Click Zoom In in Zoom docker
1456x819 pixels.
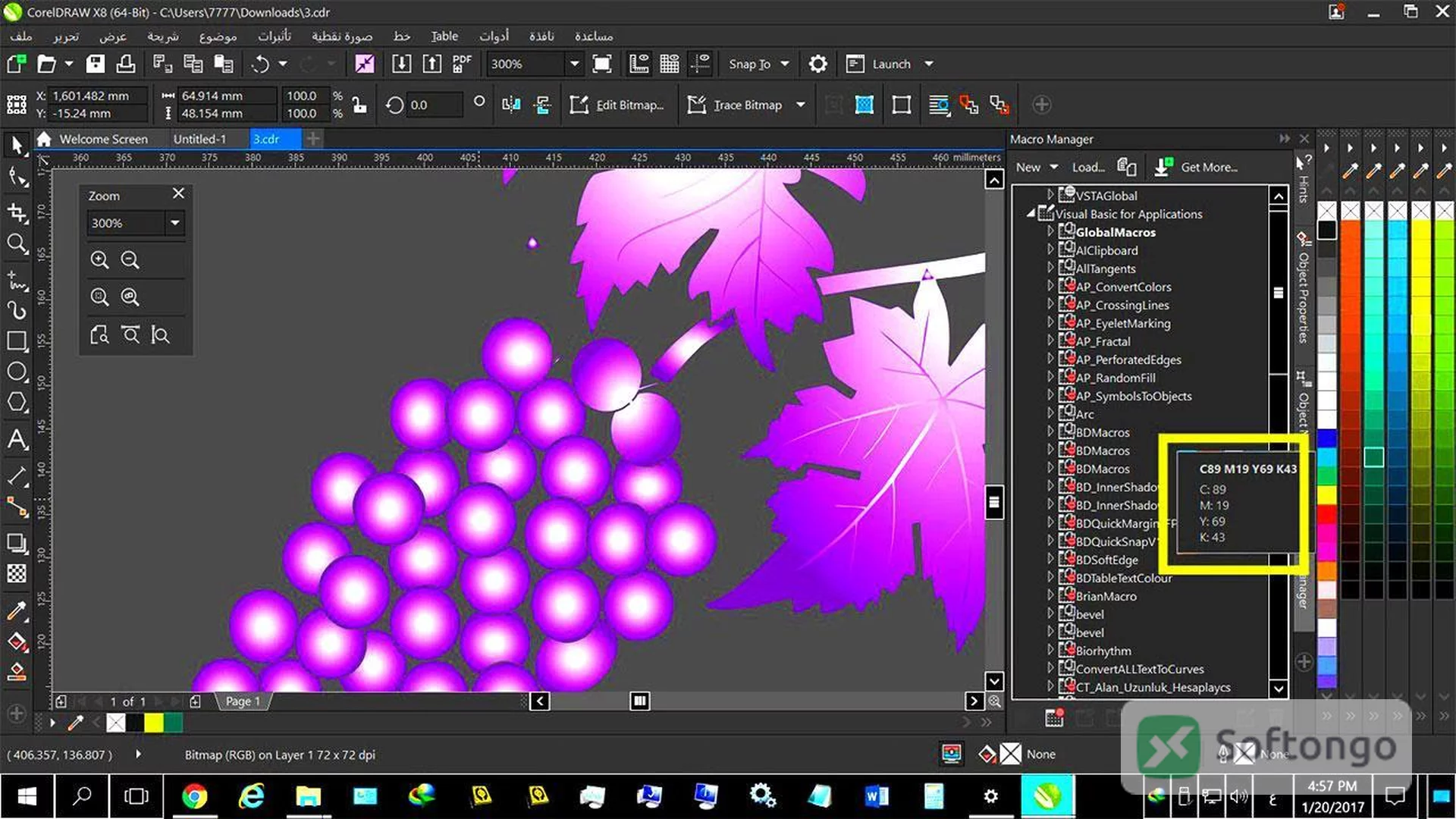(x=99, y=260)
